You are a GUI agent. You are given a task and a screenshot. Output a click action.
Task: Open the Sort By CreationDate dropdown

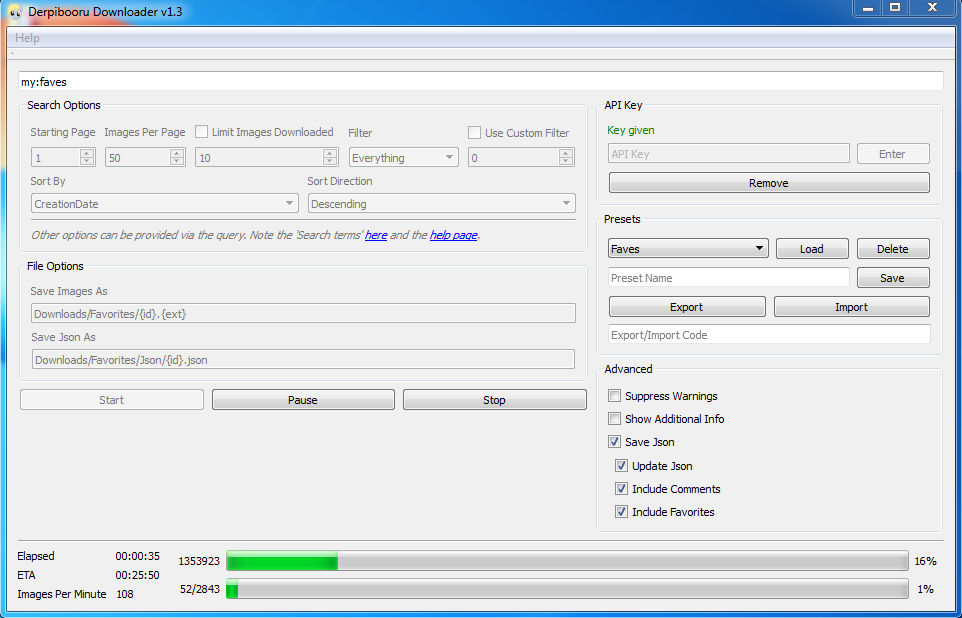[164, 204]
